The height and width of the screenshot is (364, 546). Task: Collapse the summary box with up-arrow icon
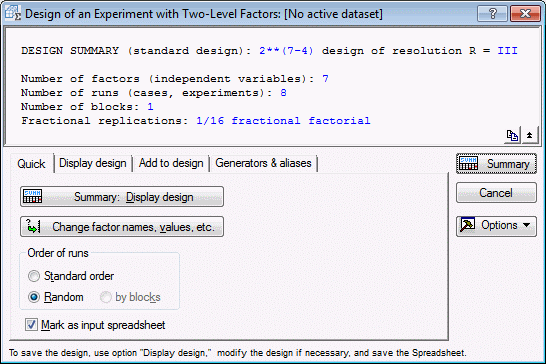pos(529,135)
